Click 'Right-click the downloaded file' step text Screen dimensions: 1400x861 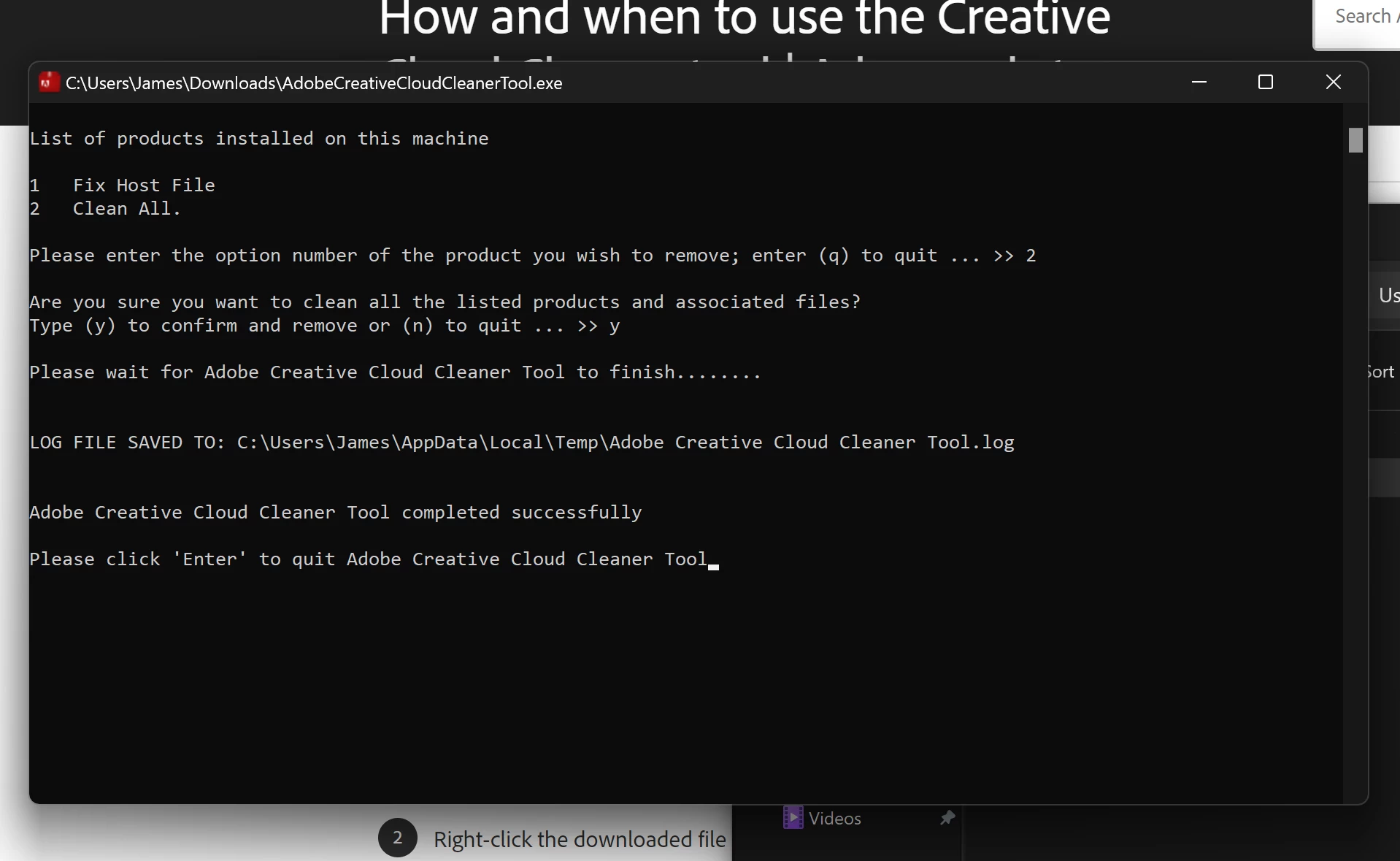pos(580,840)
